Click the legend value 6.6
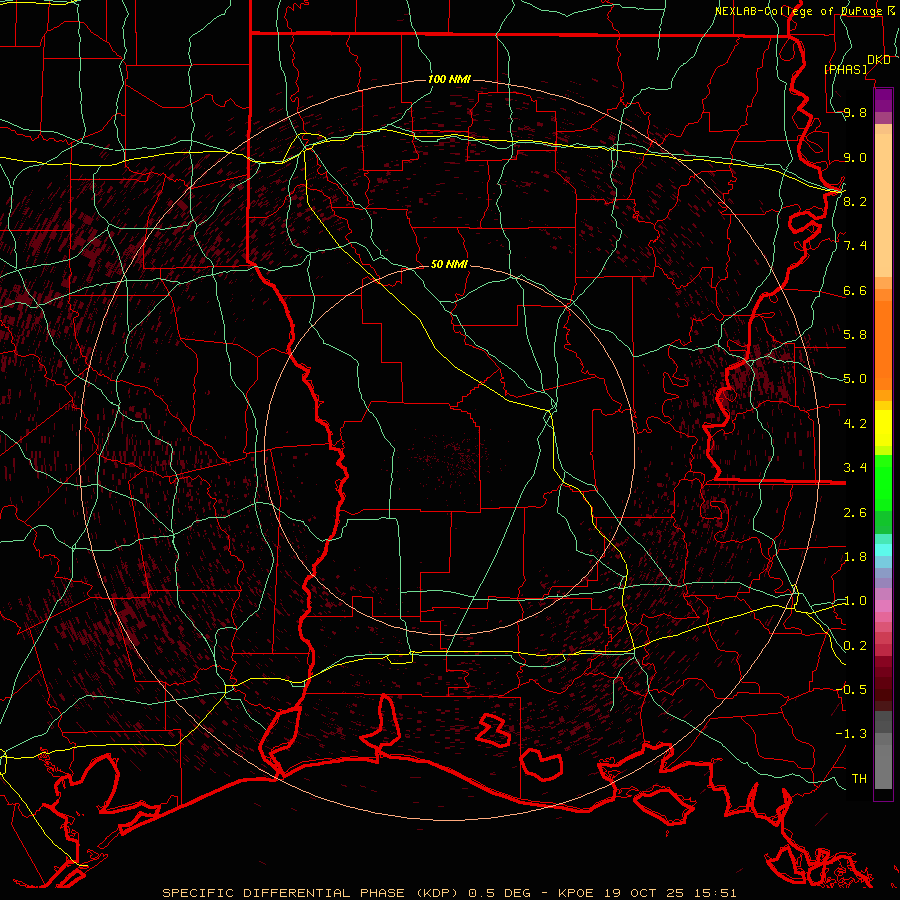 coord(855,290)
